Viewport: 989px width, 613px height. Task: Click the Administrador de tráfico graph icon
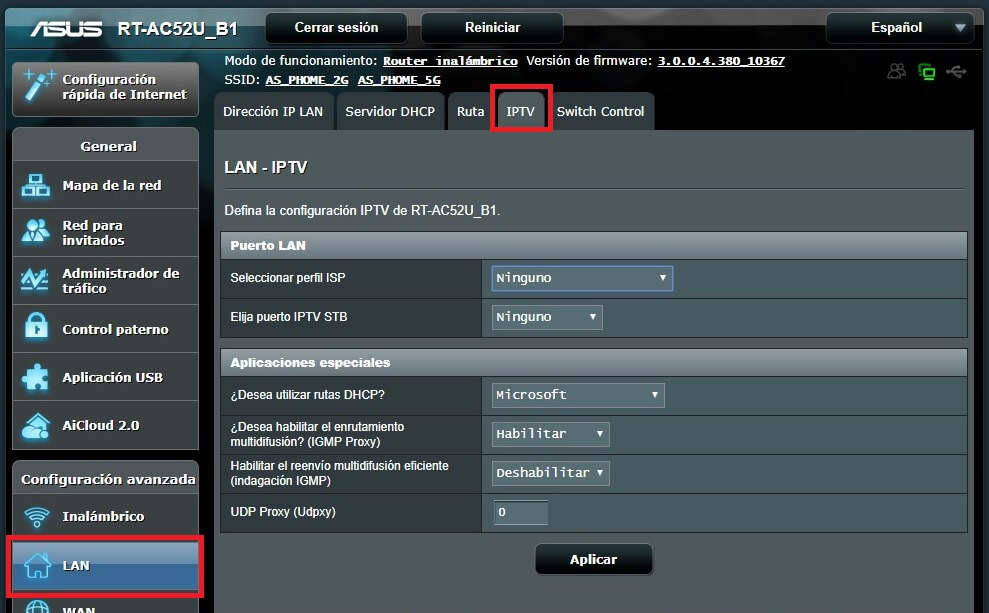click(x=35, y=280)
